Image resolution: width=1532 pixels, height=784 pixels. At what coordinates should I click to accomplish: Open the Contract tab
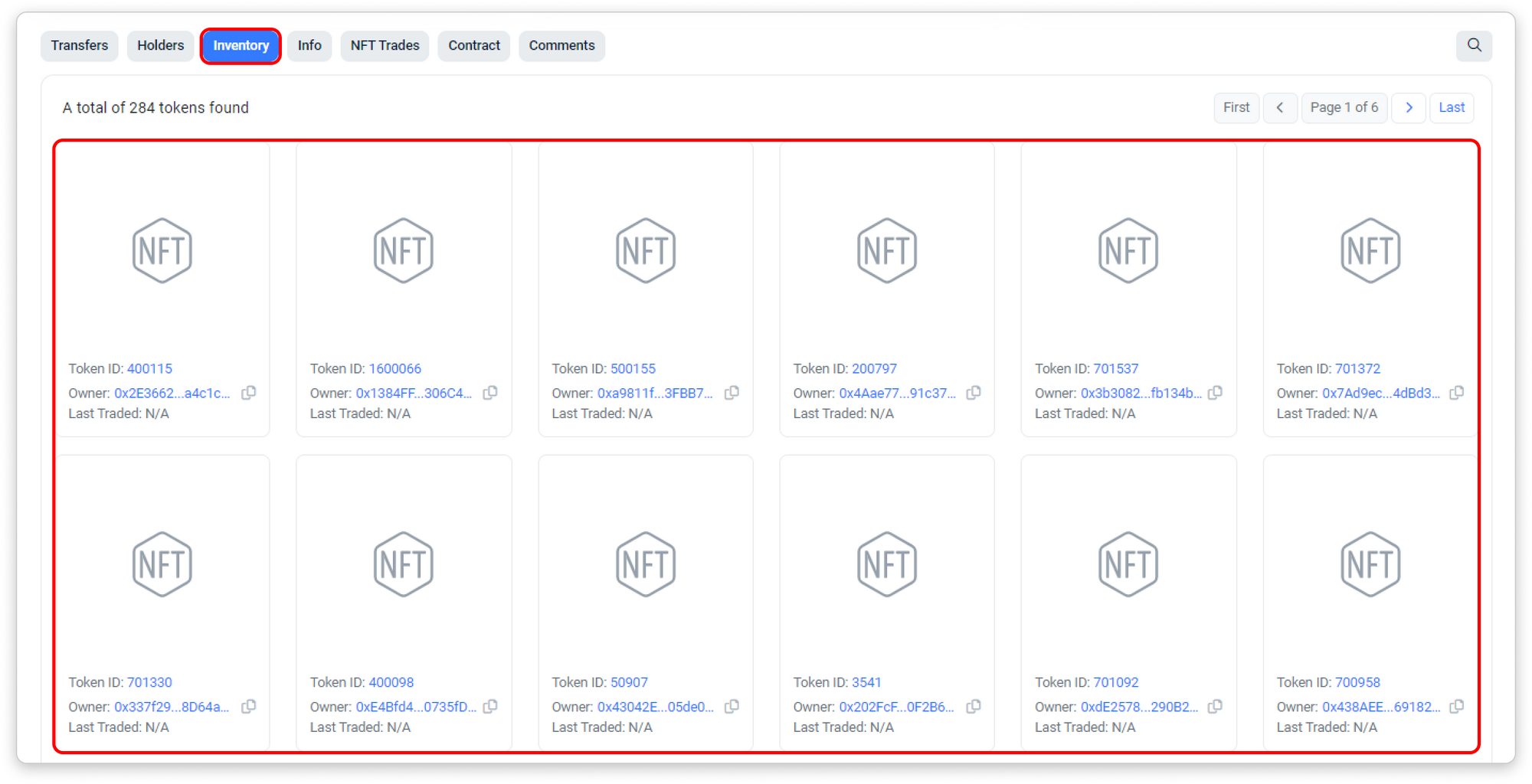(x=474, y=46)
